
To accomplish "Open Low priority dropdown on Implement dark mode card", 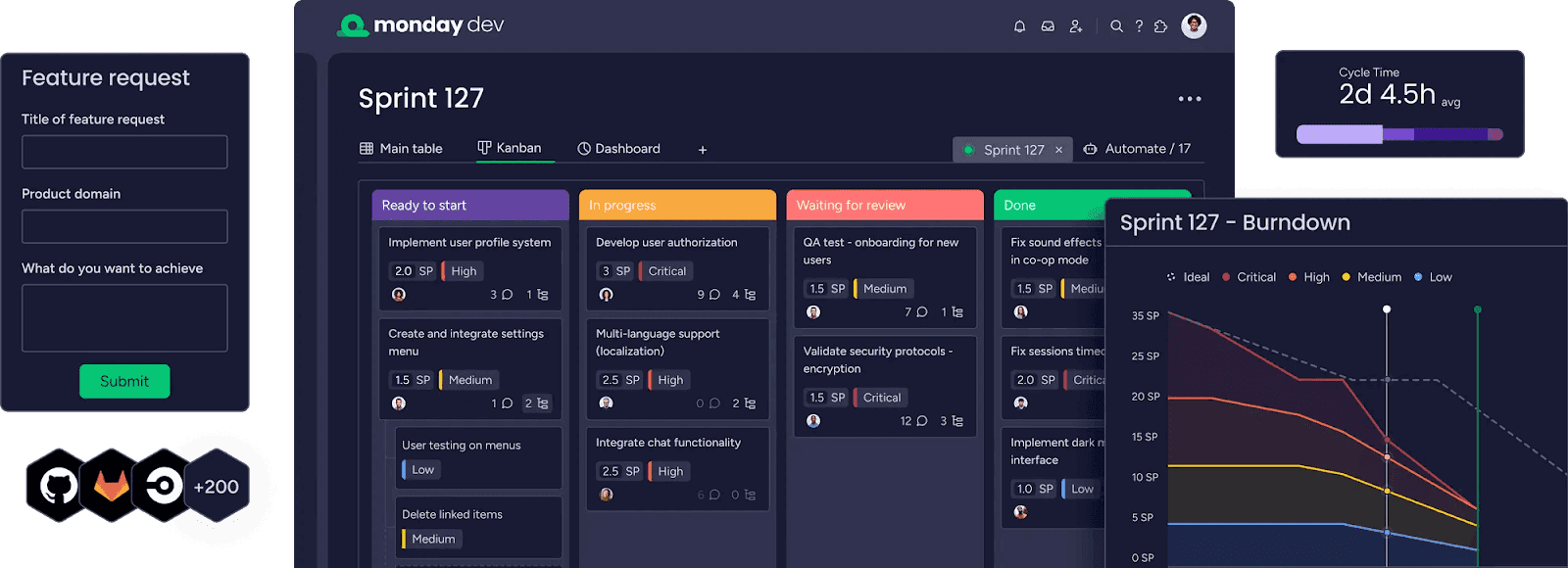I will pyautogui.click(x=1081, y=489).
